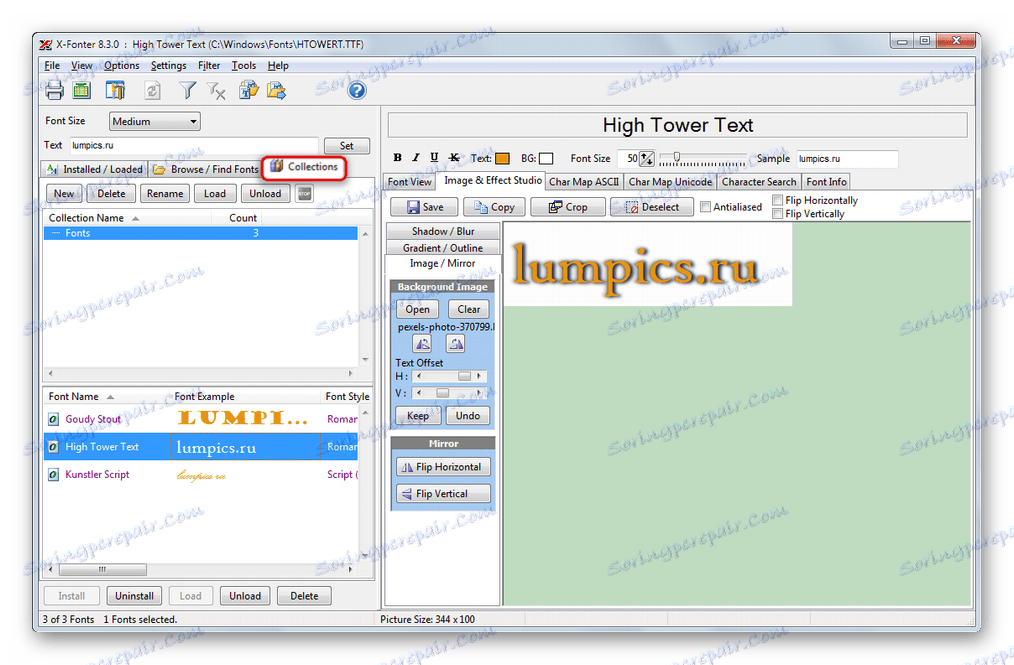Viewport: 1014px width, 665px height.
Task: Toggle Strikethrough text formatting
Action: (x=455, y=158)
